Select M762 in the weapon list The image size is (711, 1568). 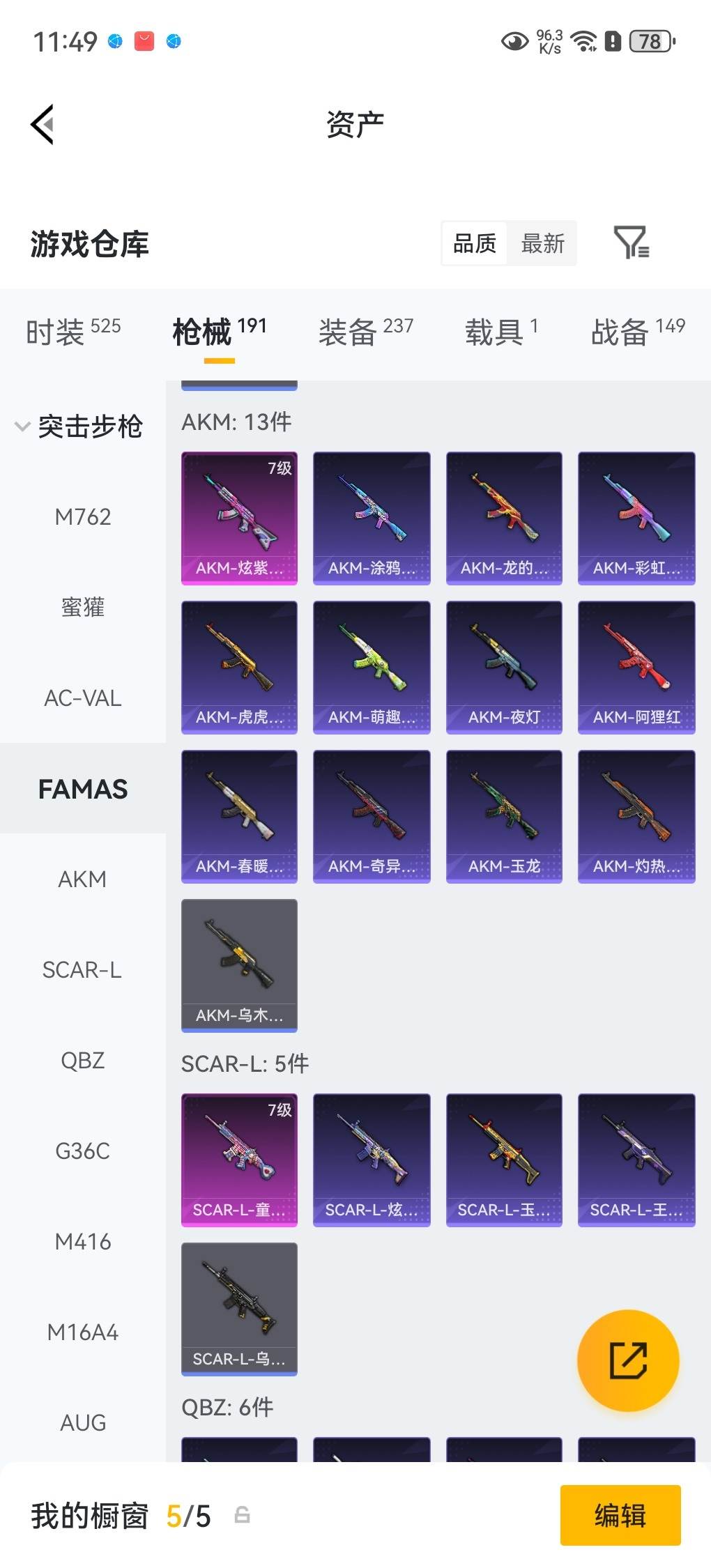coord(83,517)
